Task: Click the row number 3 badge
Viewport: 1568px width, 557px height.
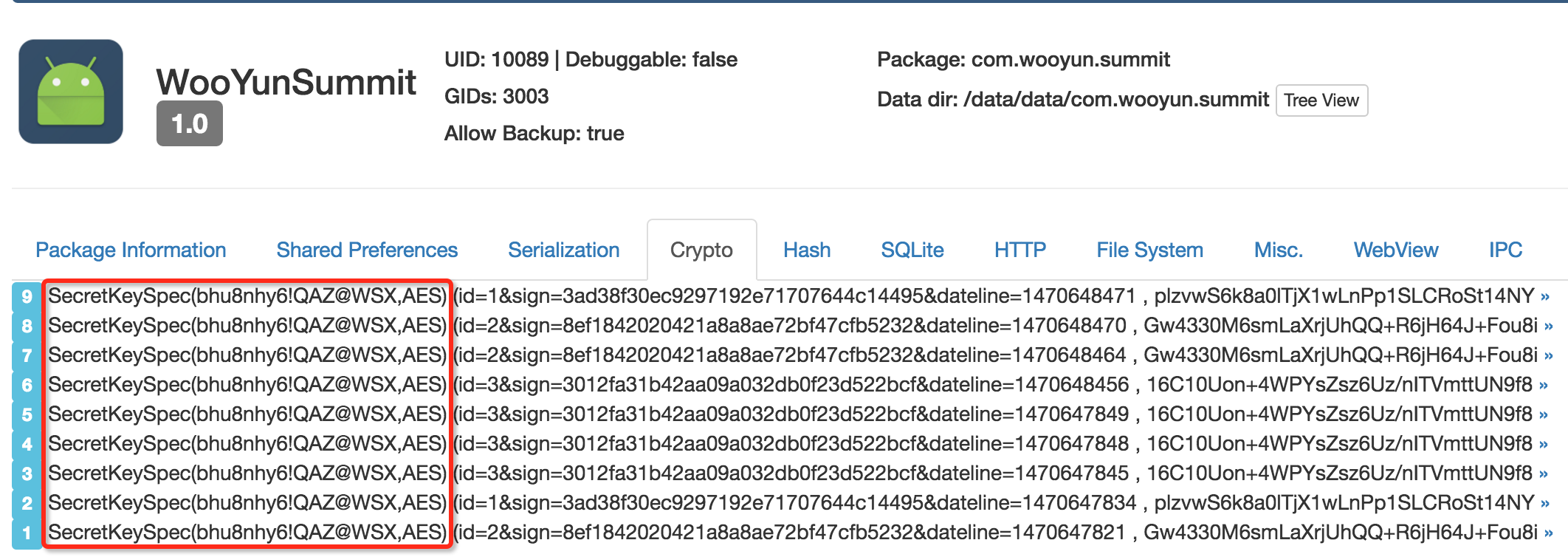Action: coord(27,474)
